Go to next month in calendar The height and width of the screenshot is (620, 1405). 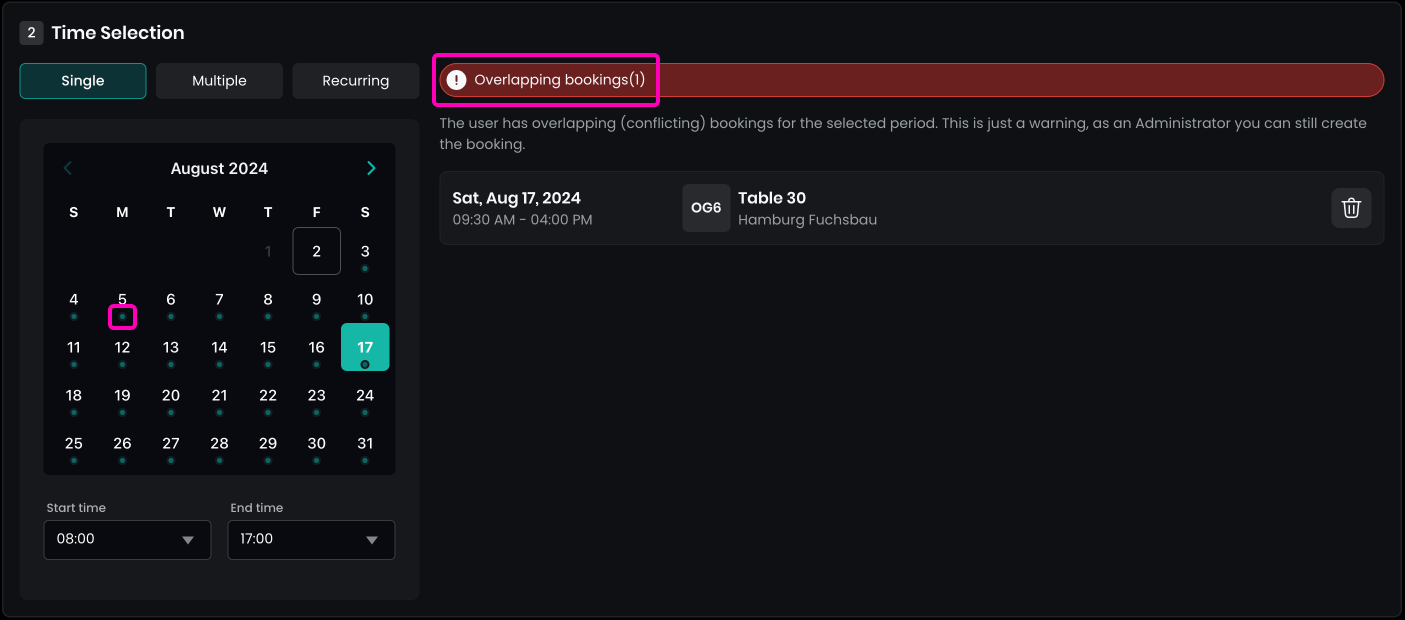click(x=371, y=168)
